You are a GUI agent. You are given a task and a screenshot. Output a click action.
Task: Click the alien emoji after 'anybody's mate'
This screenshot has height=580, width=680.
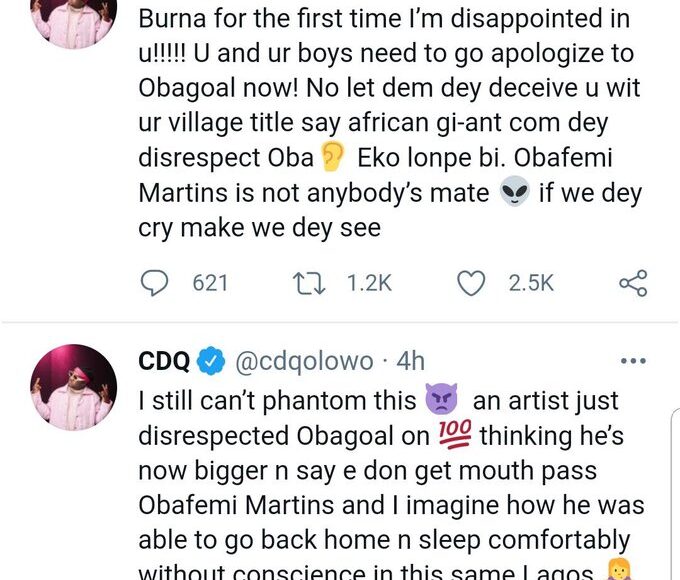(513, 193)
